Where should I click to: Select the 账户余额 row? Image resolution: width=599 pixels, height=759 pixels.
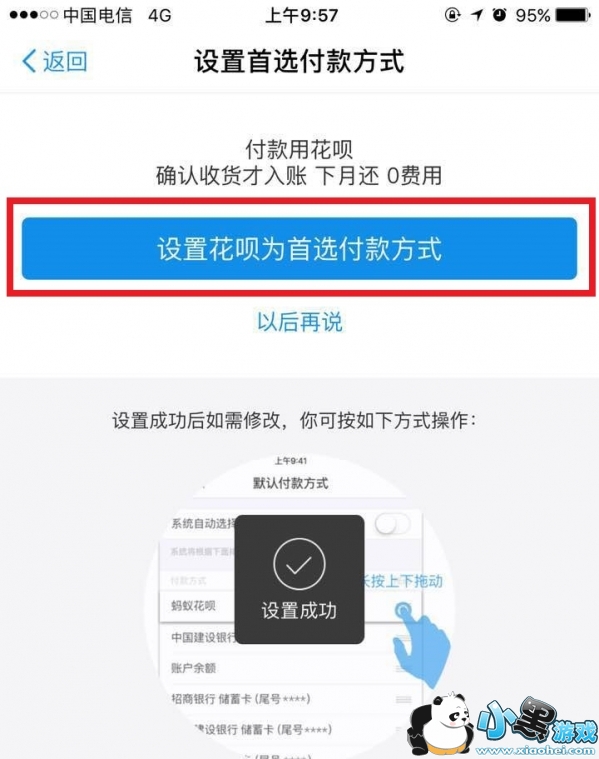[x=291, y=668]
